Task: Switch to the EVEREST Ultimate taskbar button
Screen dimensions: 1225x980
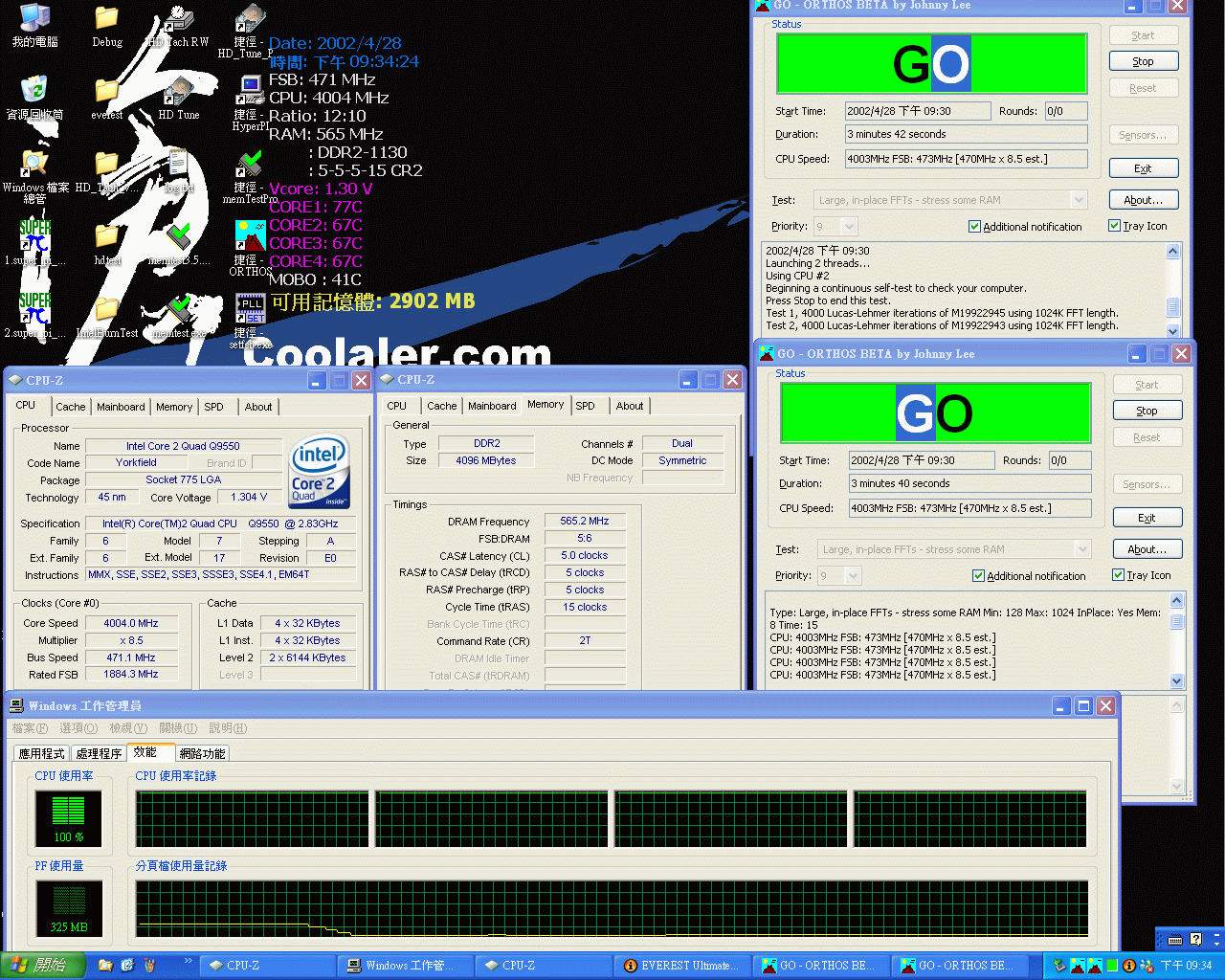Action: (682, 966)
